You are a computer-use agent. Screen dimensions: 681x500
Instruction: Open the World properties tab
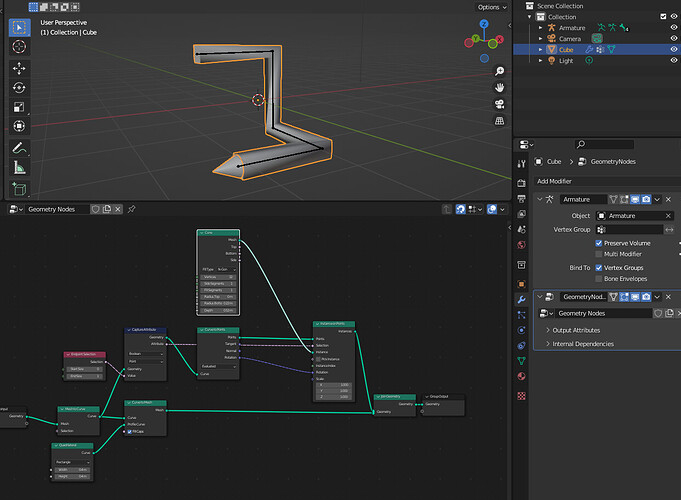click(522, 245)
